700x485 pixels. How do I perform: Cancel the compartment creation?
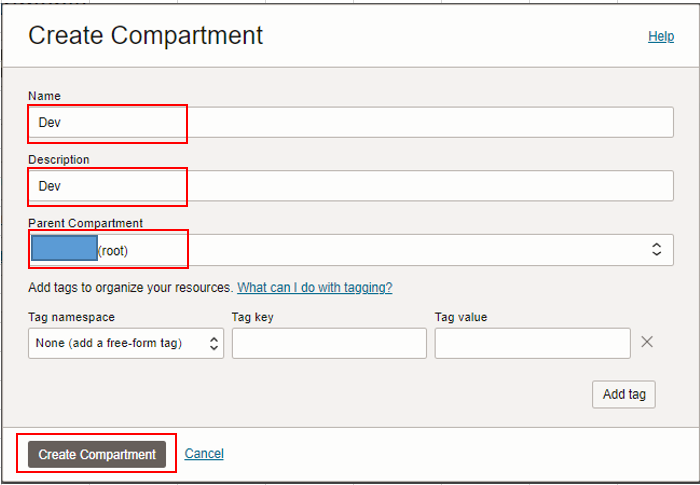pos(204,453)
